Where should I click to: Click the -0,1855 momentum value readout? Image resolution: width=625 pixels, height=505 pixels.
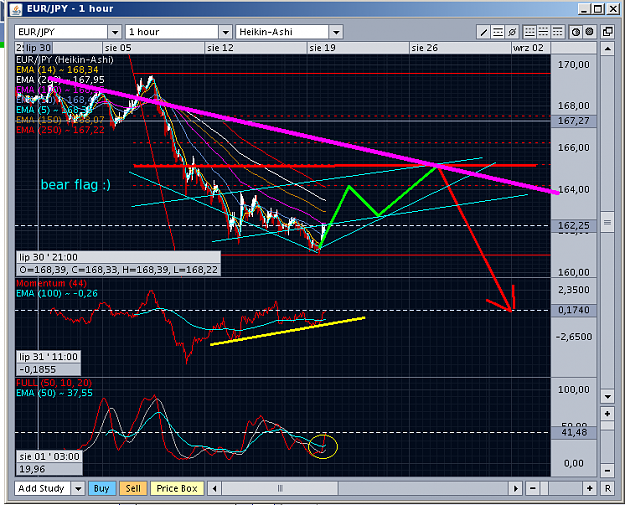click(x=49, y=369)
